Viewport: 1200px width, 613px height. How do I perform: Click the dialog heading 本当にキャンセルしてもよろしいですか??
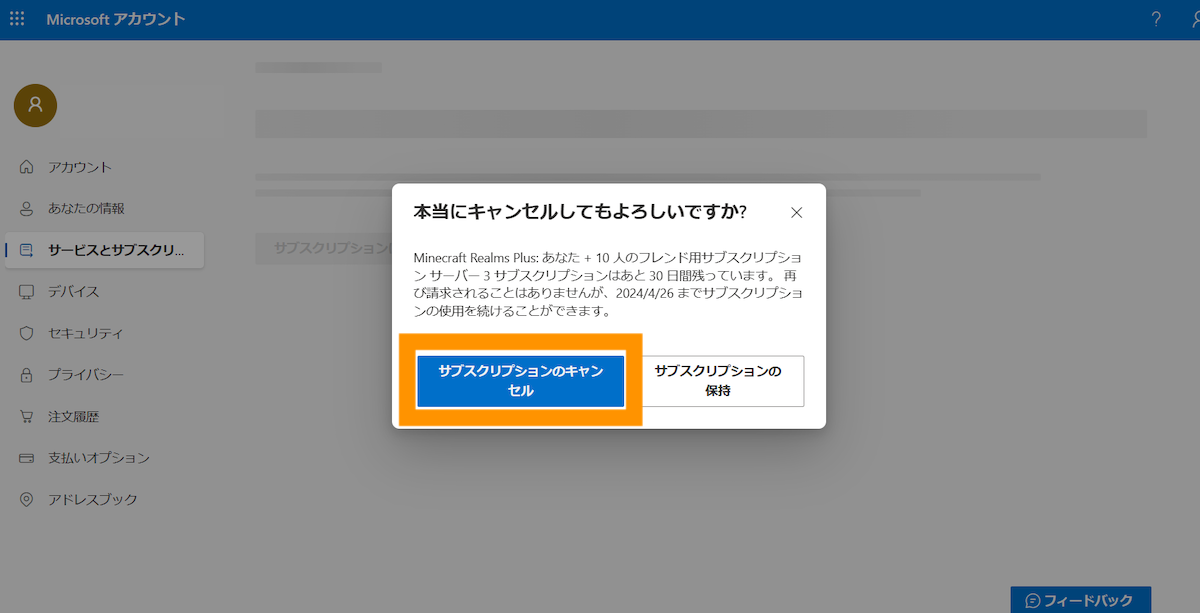click(x=580, y=213)
